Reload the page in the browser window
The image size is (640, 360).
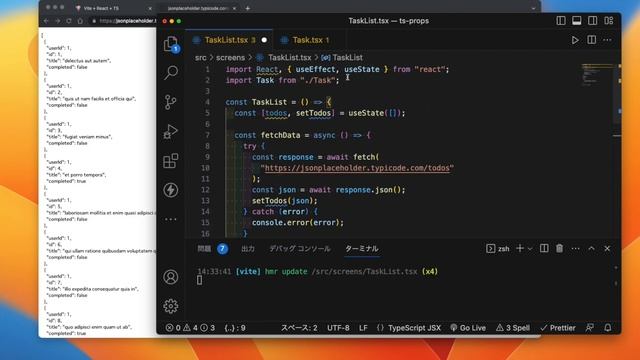69,21
